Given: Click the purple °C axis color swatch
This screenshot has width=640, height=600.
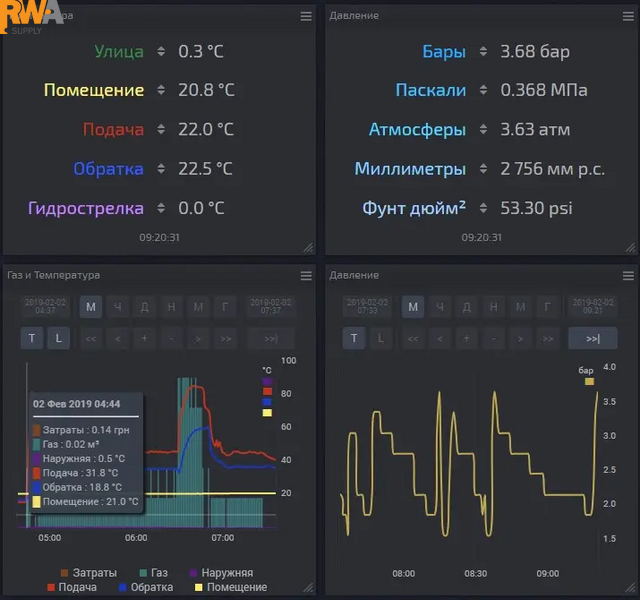Looking at the screenshot, I should tap(267, 382).
